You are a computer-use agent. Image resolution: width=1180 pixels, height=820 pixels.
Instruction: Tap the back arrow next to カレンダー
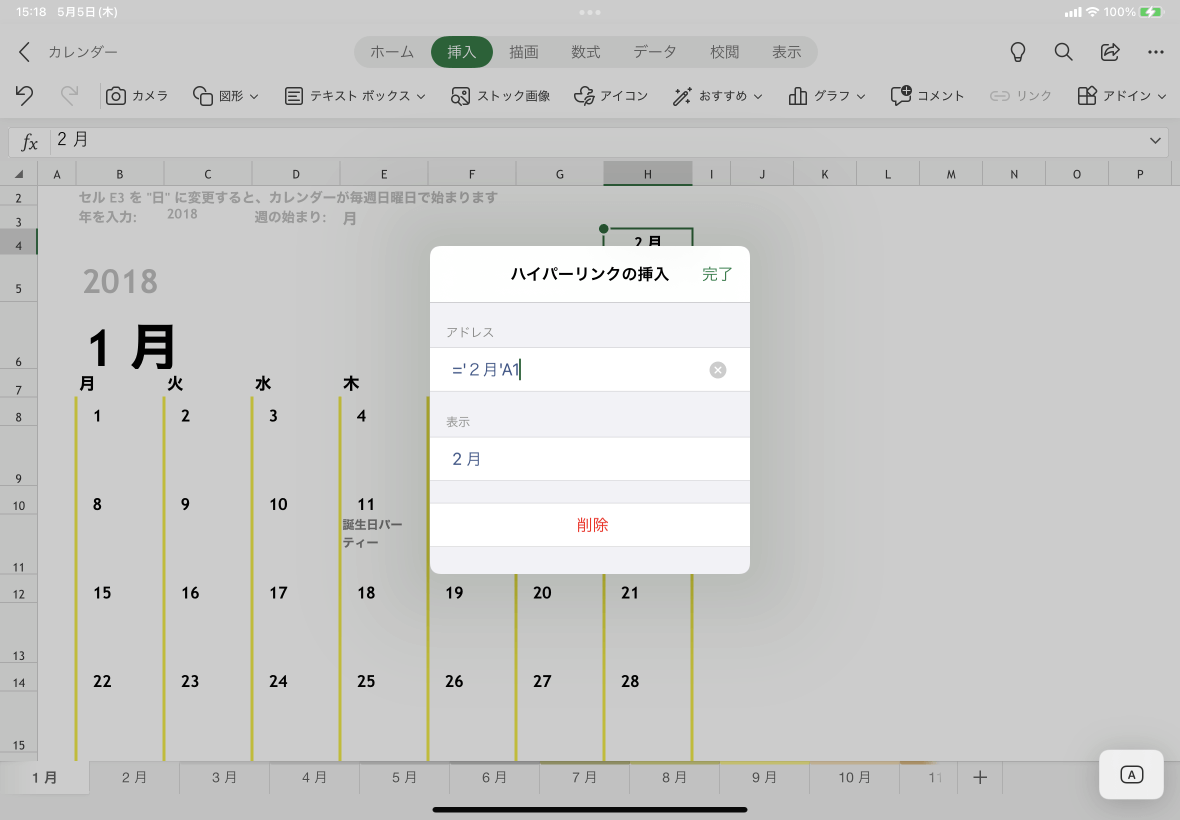(24, 52)
